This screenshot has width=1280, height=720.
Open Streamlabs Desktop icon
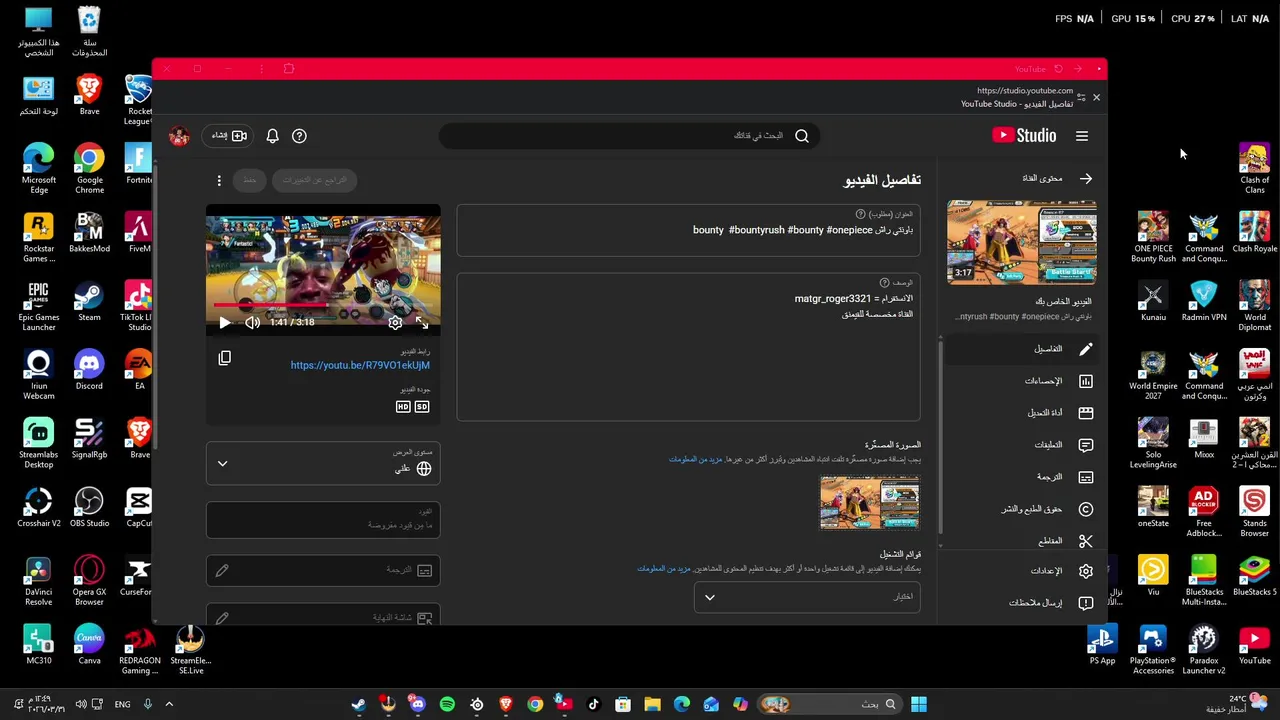[x=38, y=445]
